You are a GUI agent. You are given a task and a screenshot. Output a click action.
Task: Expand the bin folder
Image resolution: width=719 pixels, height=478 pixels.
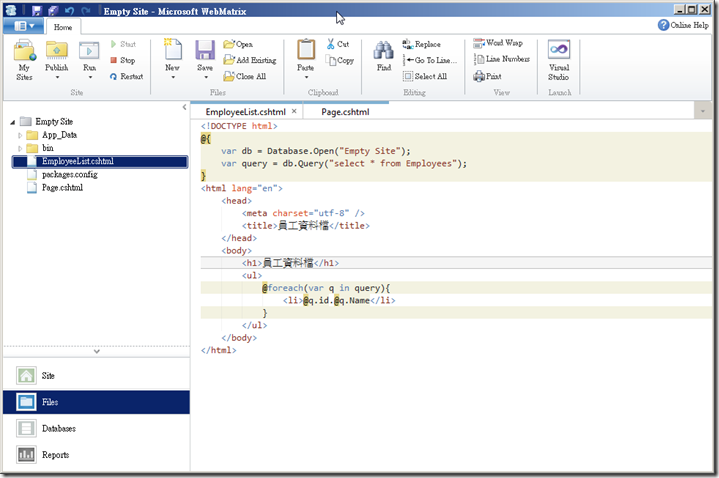[20, 148]
